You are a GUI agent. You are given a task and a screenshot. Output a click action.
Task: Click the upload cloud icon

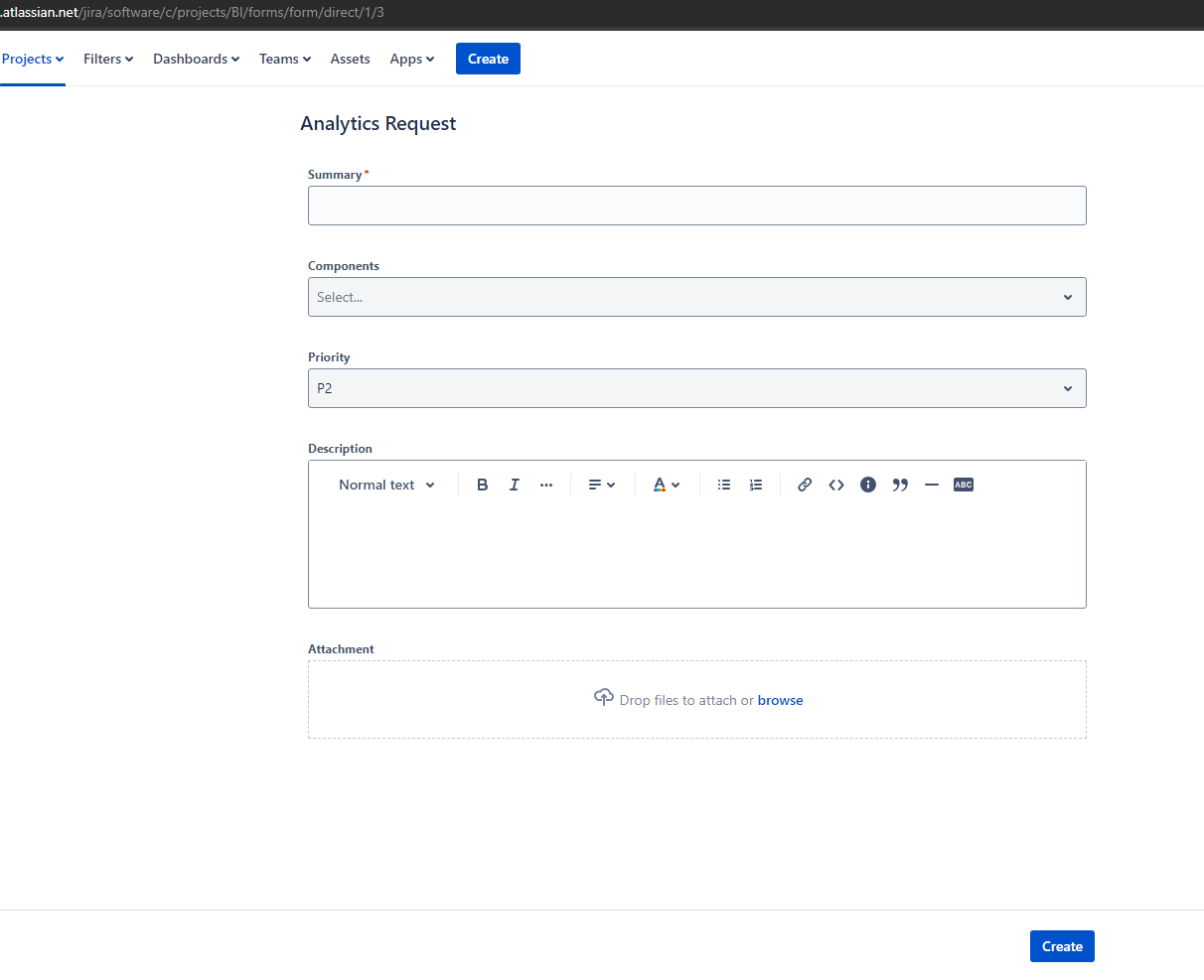[603, 697]
